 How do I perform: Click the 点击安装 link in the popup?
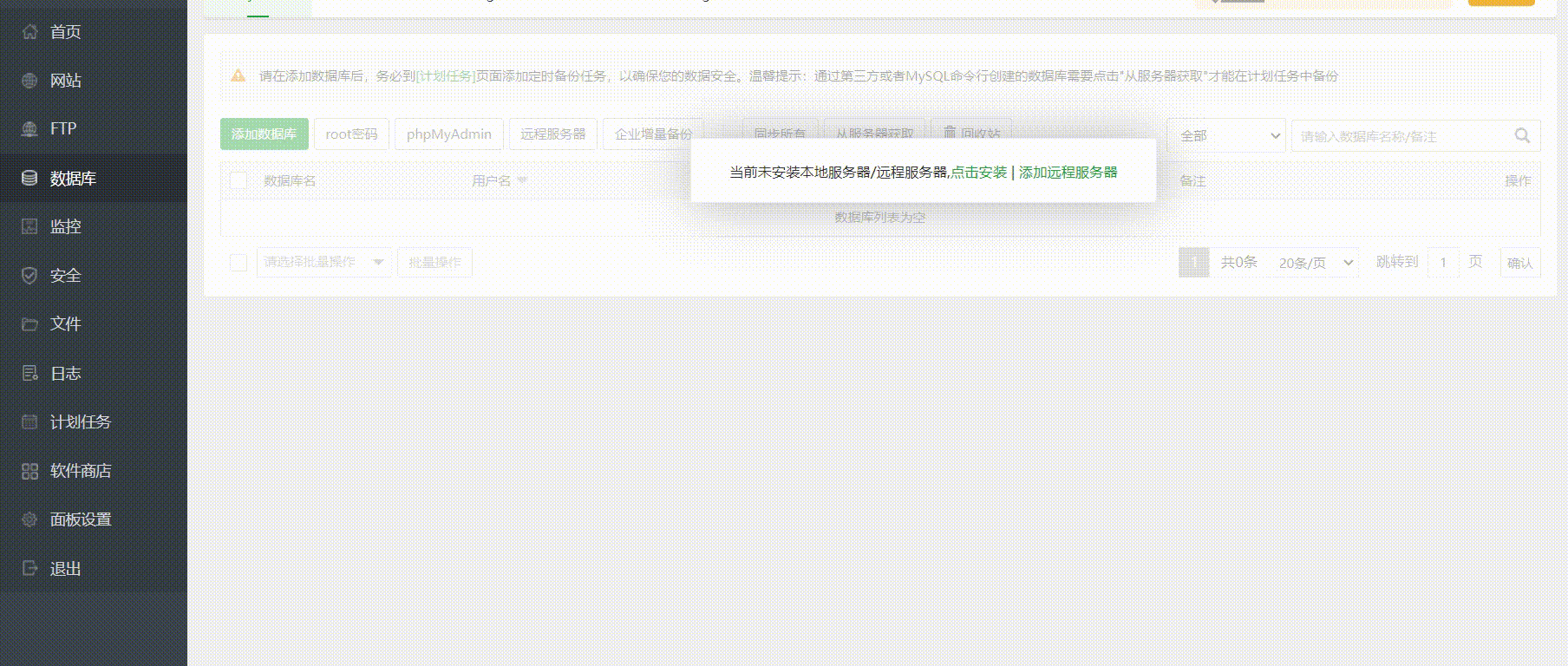coord(979,172)
